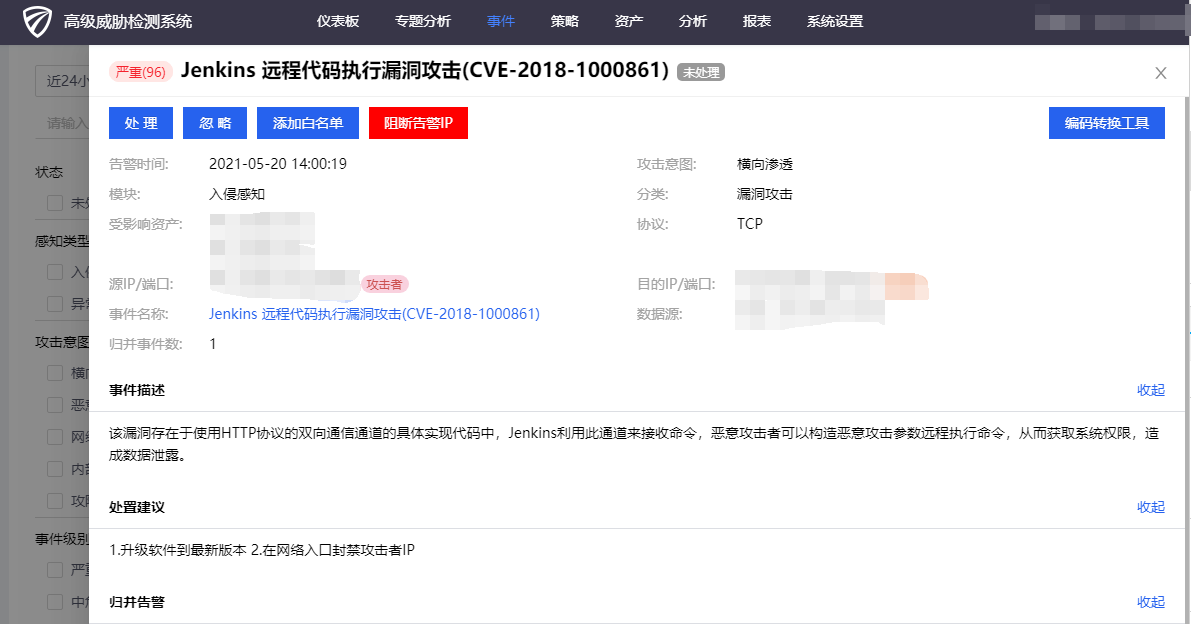Open the 分析 menu
This screenshot has width=1191, height=624.
click(x=693, y=21)
